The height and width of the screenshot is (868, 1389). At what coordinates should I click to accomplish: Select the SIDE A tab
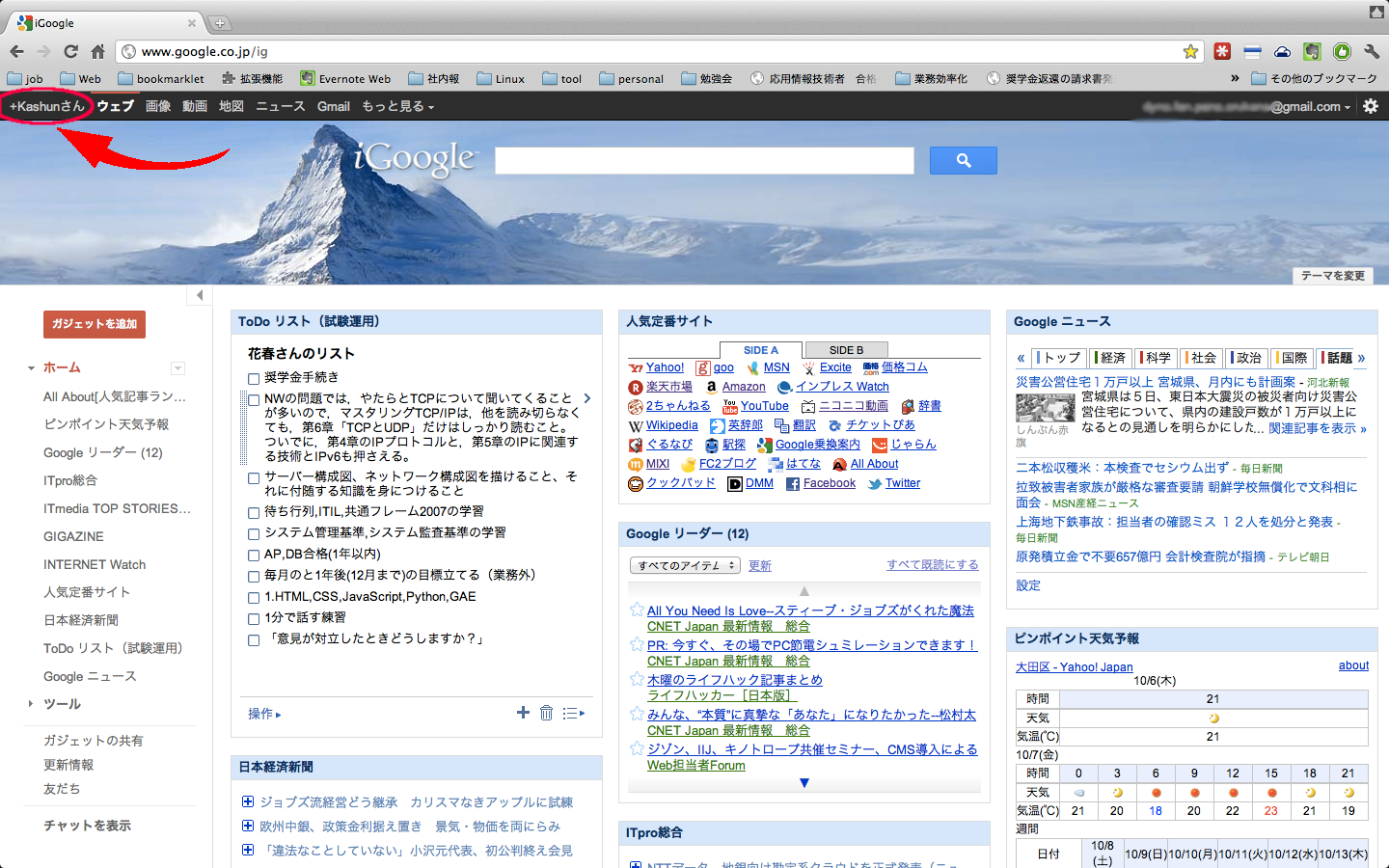coord(761,350)
